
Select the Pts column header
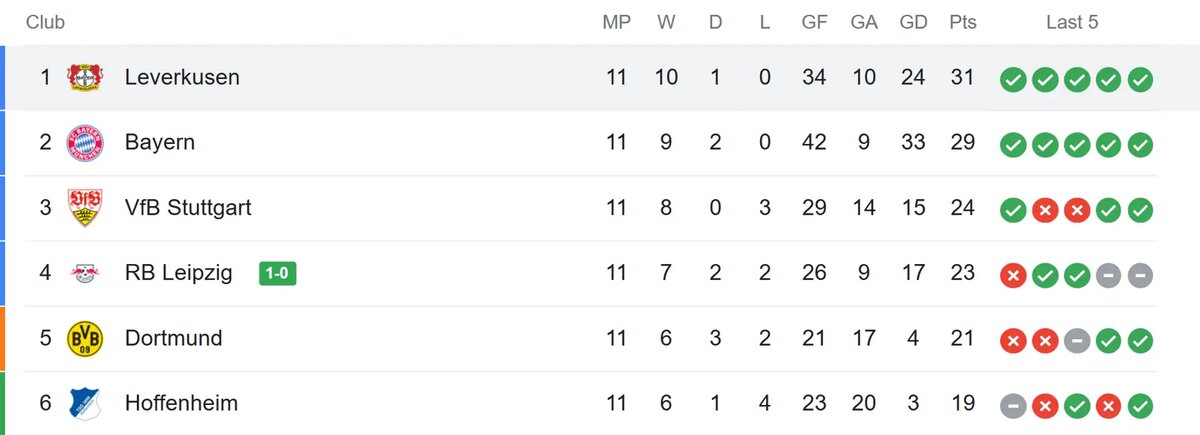[x=962, y=22]
